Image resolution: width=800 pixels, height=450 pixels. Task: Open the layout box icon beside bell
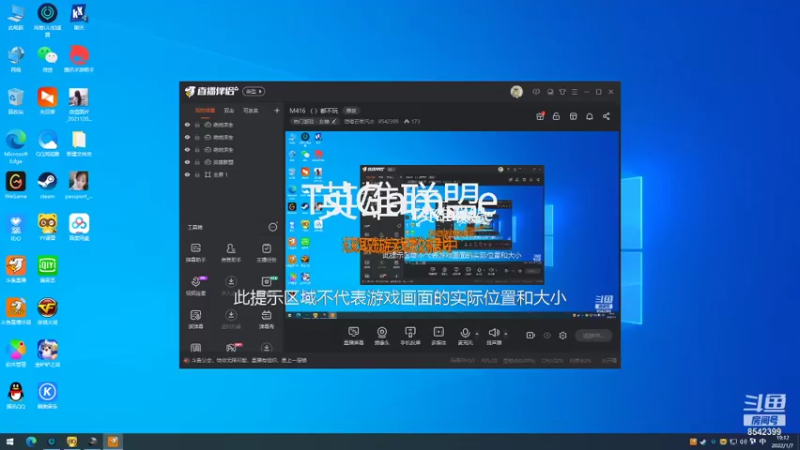point(573,116)
